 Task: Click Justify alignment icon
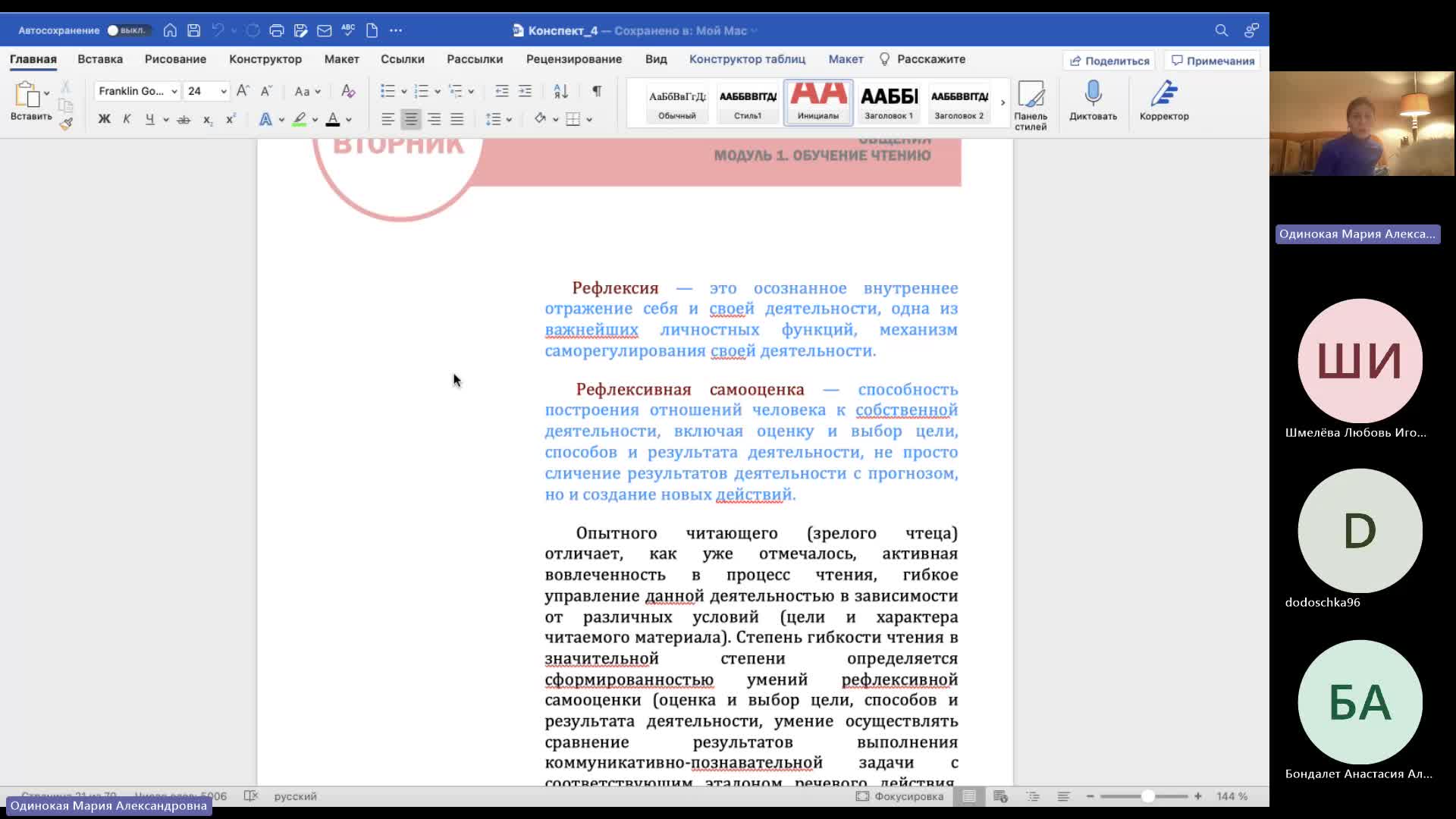[457, 119]
